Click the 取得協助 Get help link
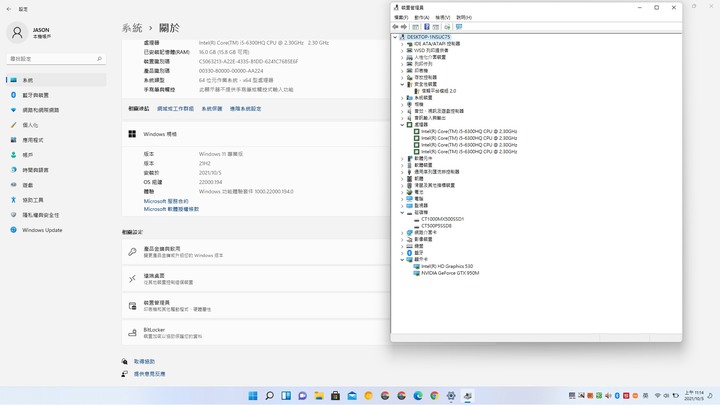The width and height of the screenshot is (720, 405). 144,361
